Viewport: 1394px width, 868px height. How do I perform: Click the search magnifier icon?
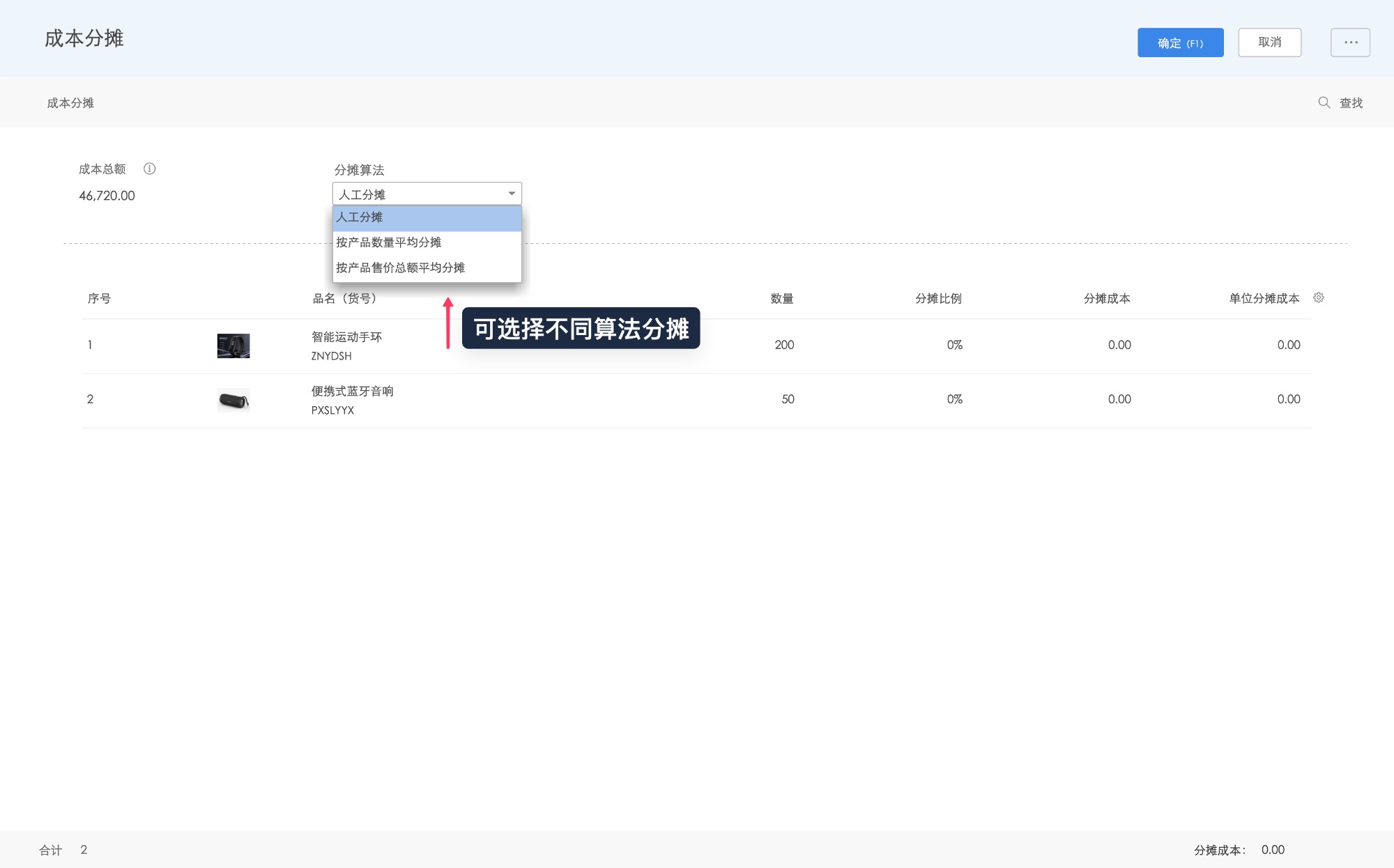(x=1324, y=102)
